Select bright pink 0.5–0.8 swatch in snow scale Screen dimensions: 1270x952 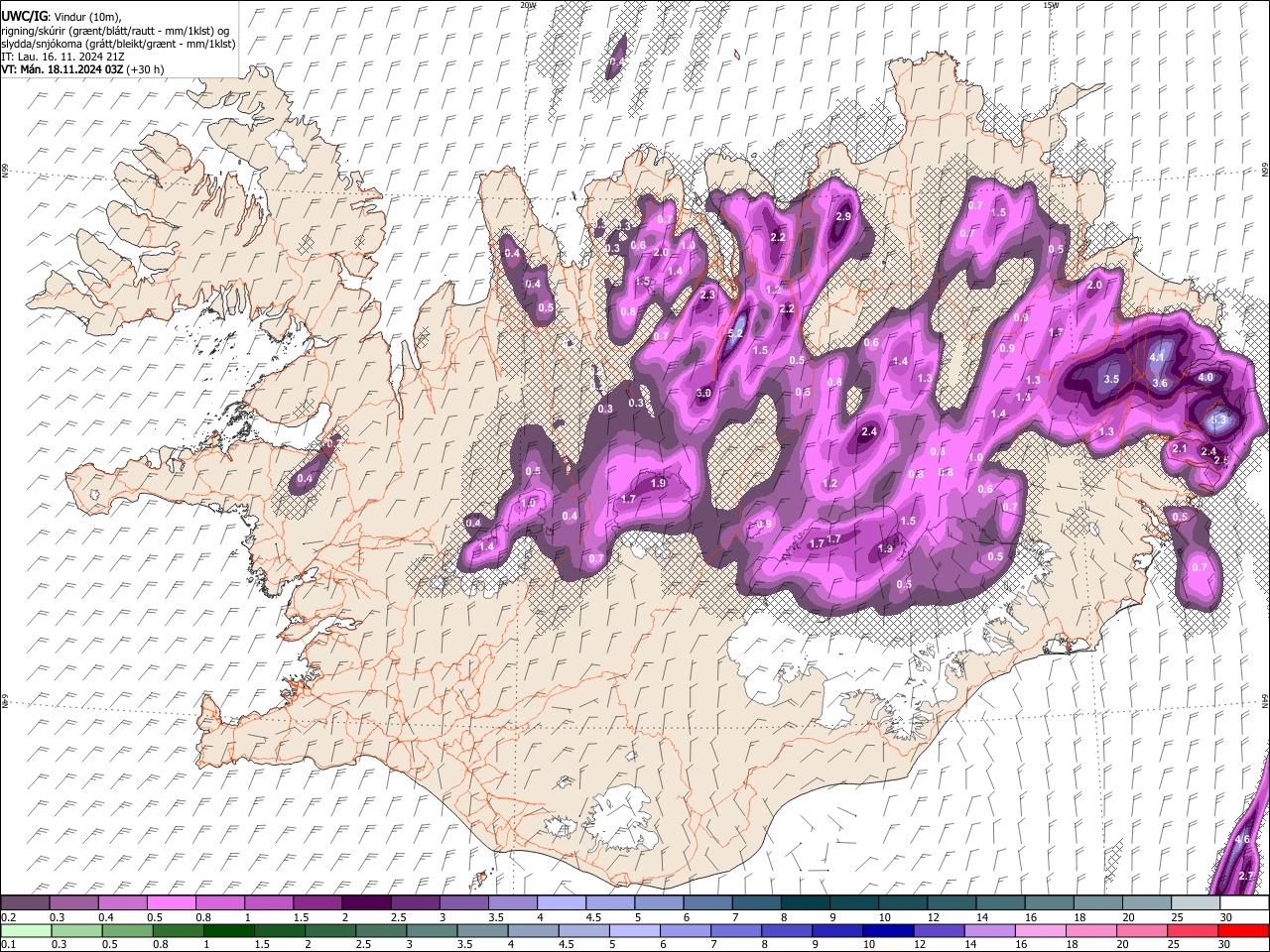point(171,903)
